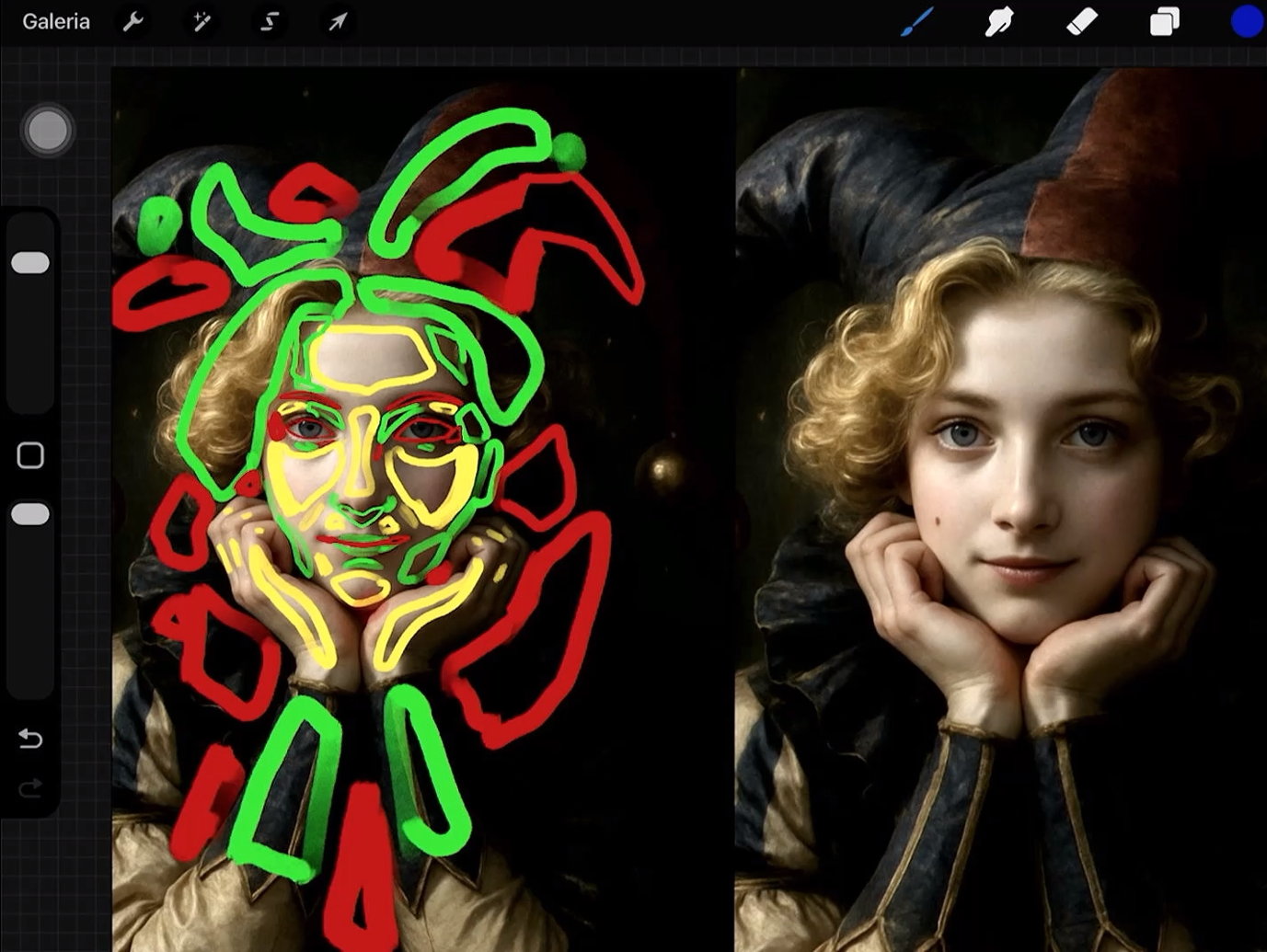This screenshot has width=1267, height=952.
Task: Select the Eraser tool
Action: point(1081,21)
